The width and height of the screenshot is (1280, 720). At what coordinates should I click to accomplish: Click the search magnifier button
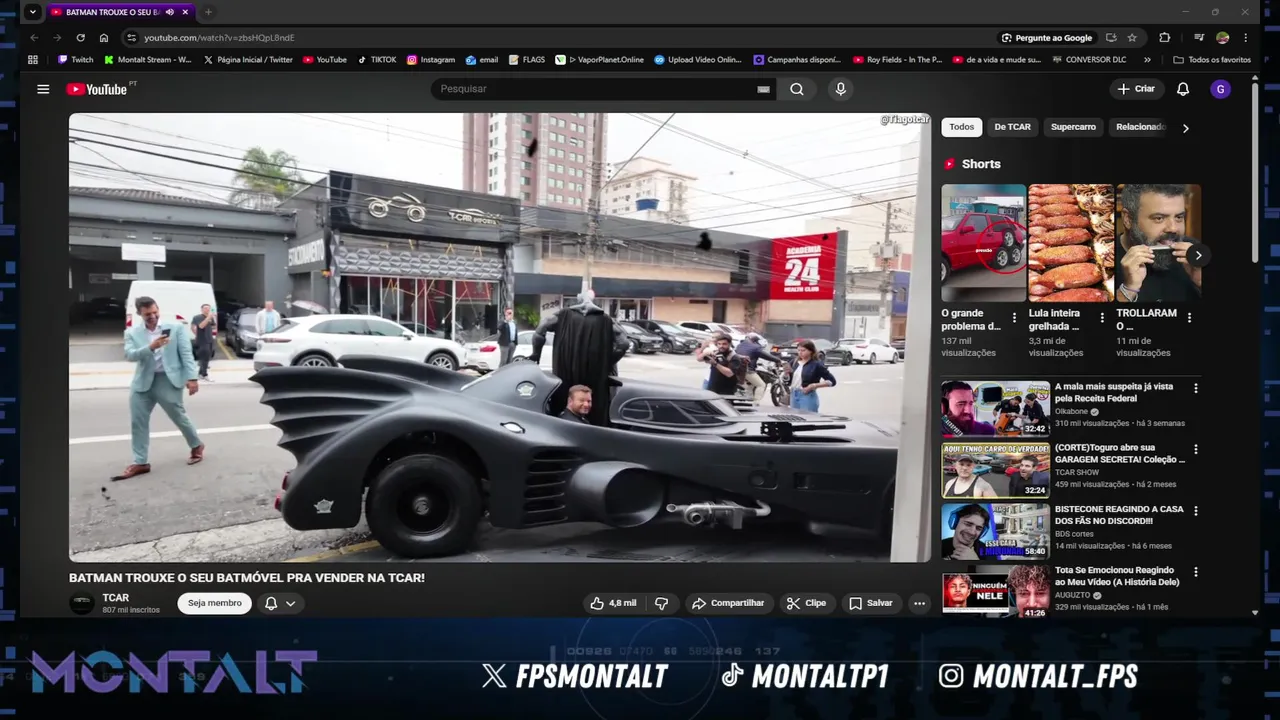[796, 89]
